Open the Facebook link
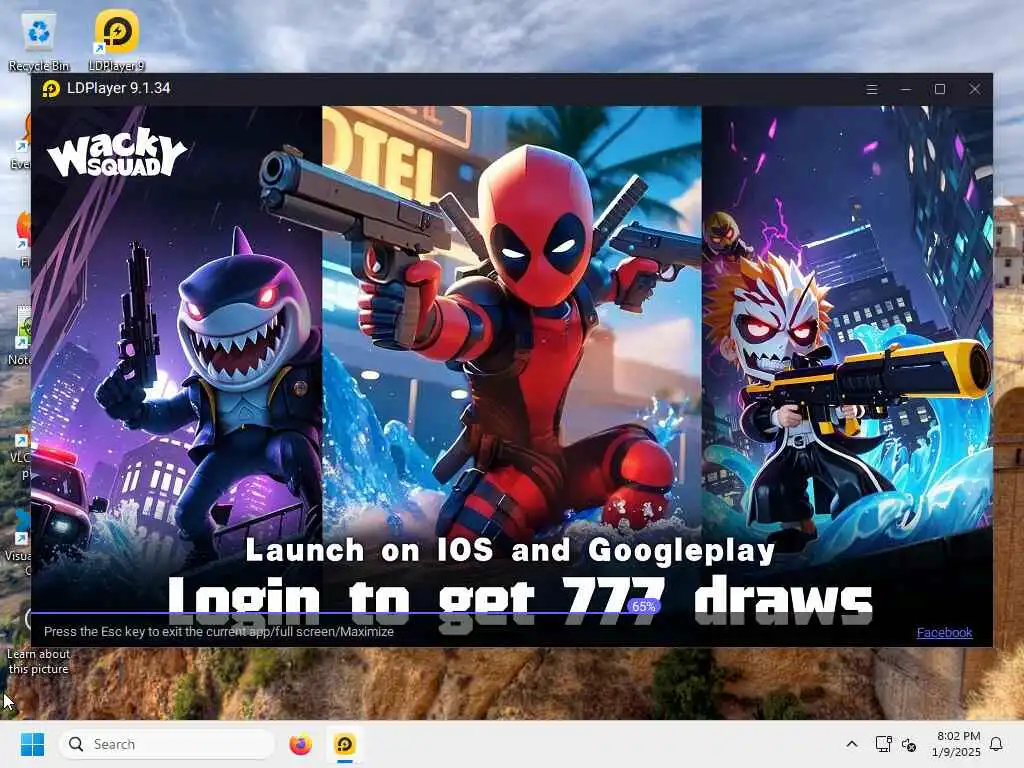The image size is (1024, 768). click(944, 632)
